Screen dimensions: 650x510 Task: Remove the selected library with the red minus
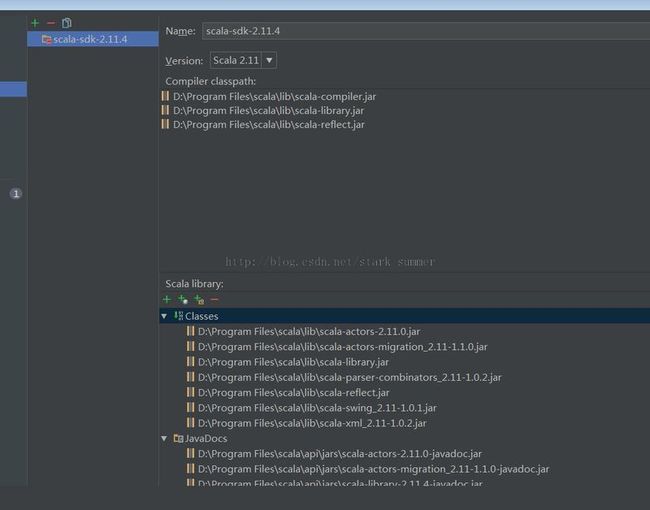pos(51,23)
